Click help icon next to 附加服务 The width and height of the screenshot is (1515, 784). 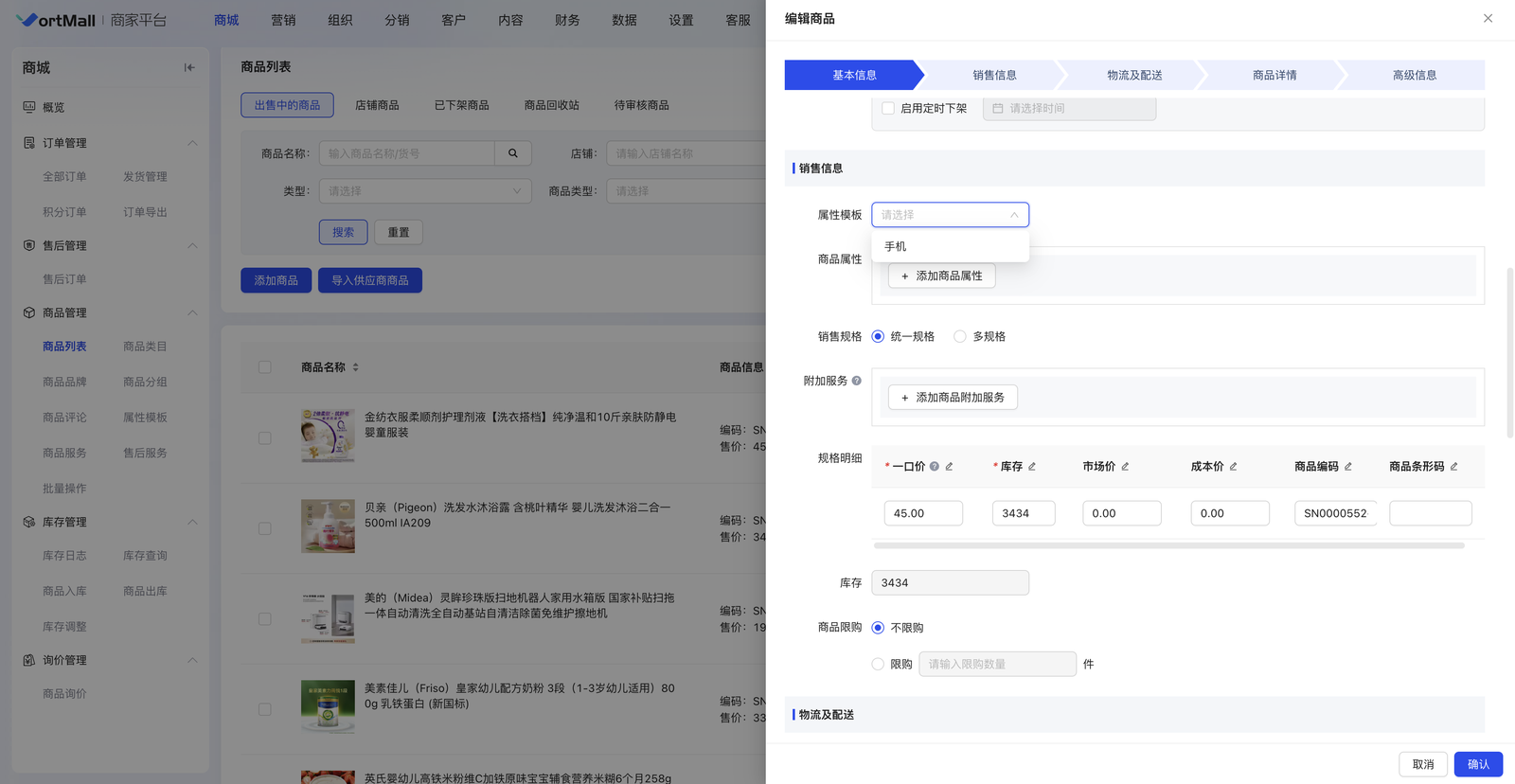pos(857,381)
